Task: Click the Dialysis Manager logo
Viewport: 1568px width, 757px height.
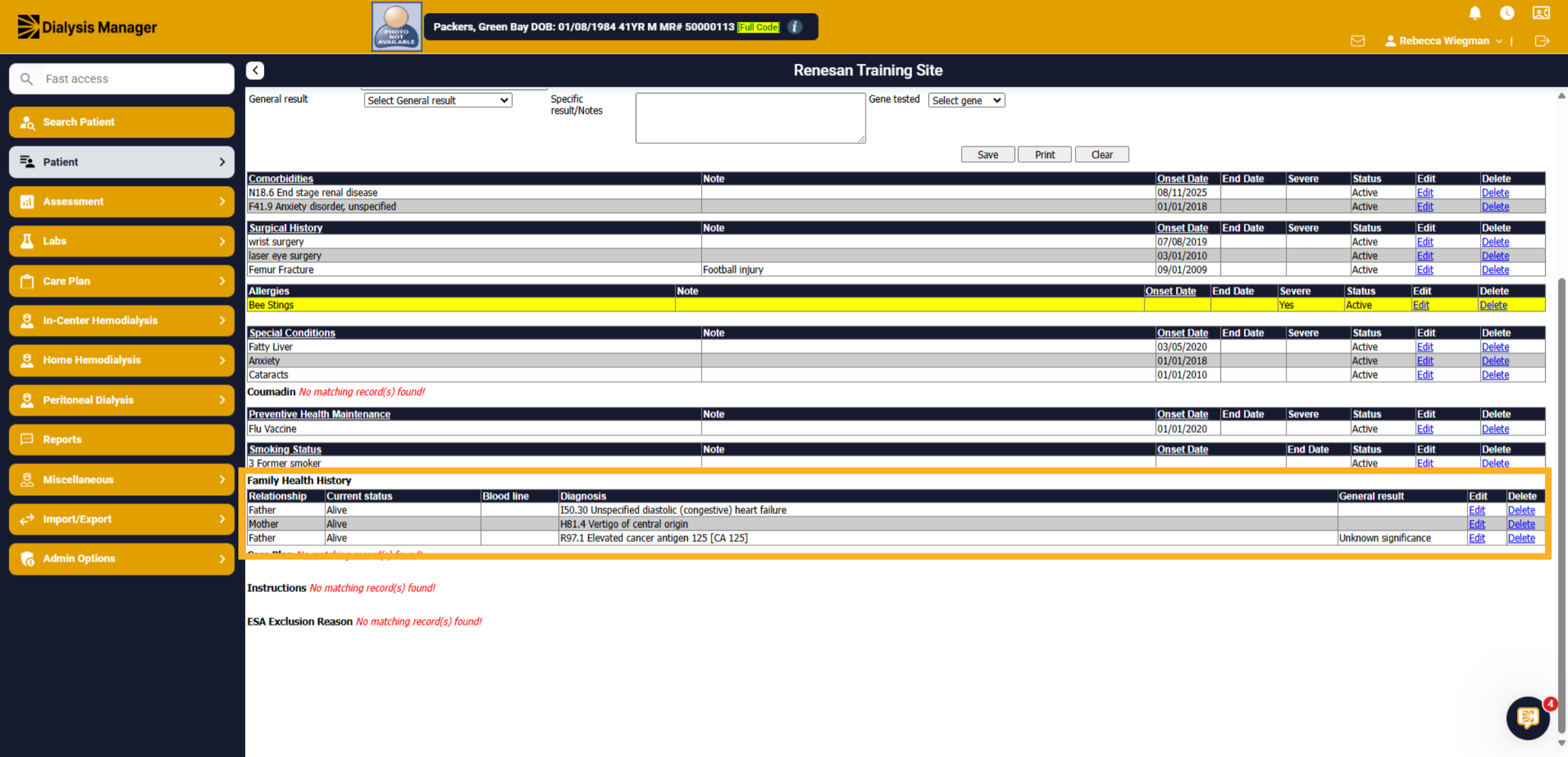Action: coord(87,27)
